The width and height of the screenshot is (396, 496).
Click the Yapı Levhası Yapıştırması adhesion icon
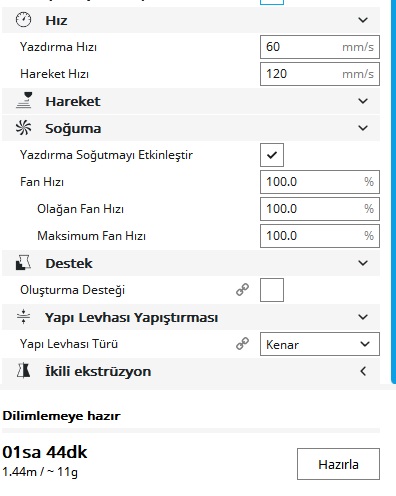23,317
